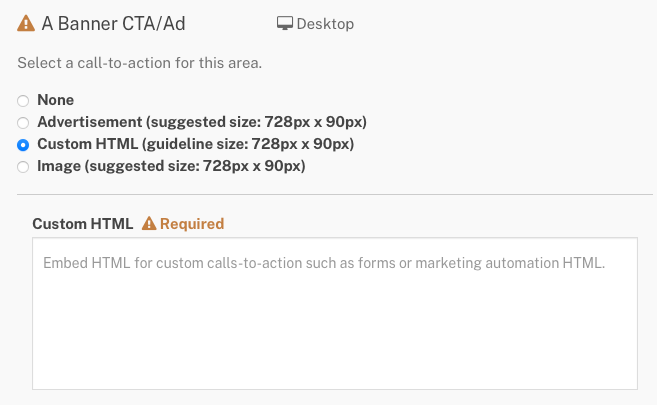The image size is (657, 405).
Task: Pick the Image suggested size radio button
Action: click(23, 167)
